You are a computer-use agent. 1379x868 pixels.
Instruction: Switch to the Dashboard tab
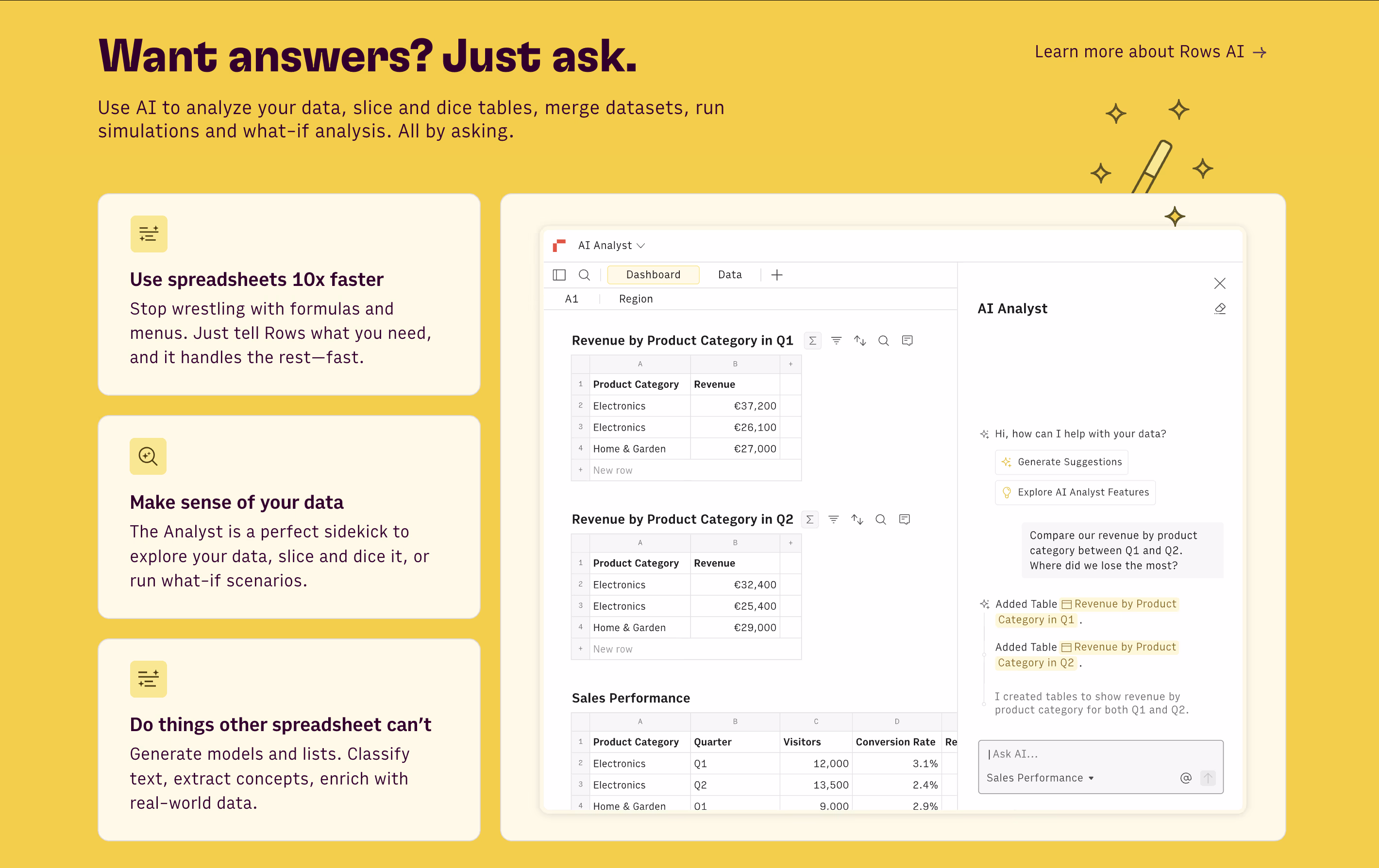tap(653, 275)
